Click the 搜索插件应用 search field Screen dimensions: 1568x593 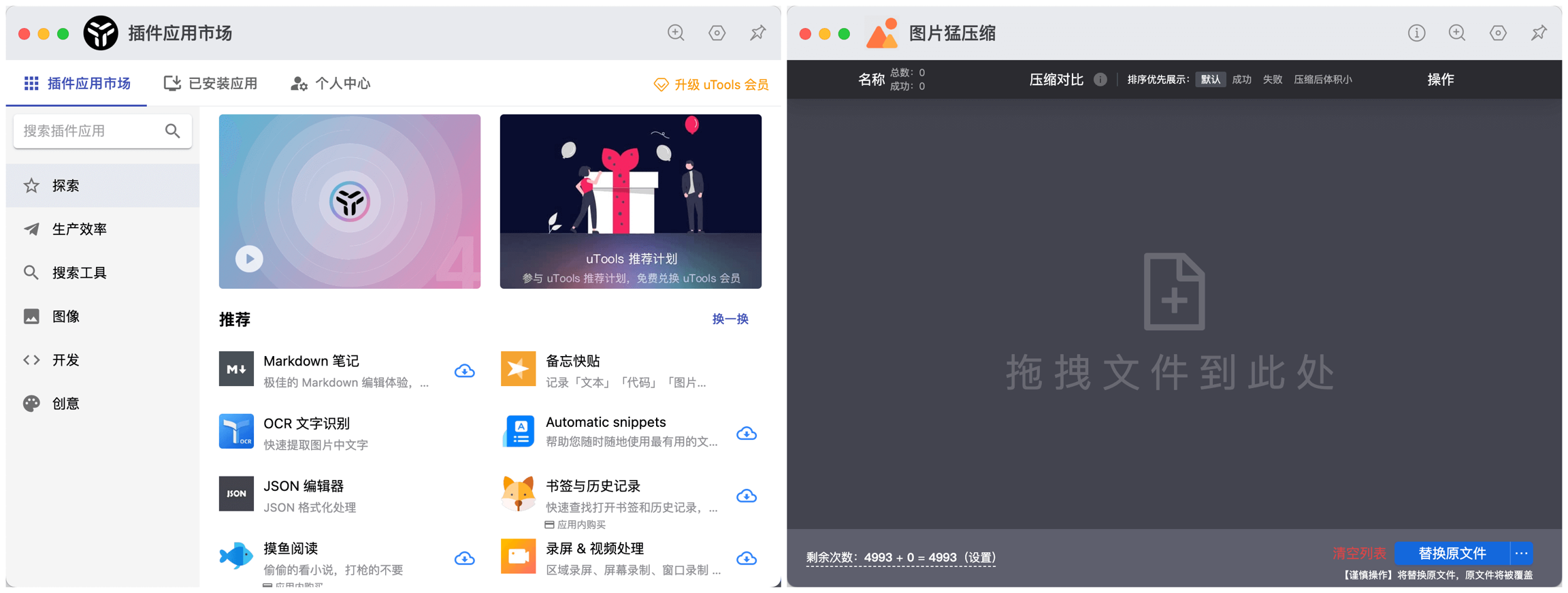(92, 131)
